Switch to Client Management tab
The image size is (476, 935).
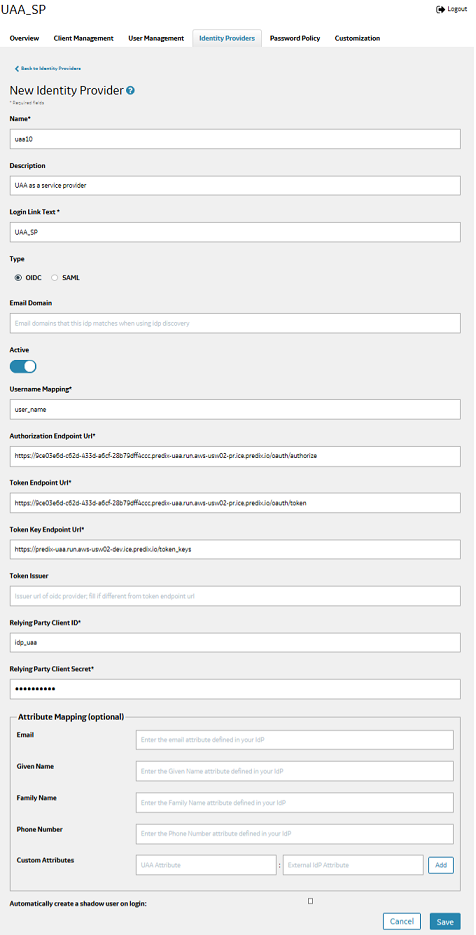tap(84, 38)
